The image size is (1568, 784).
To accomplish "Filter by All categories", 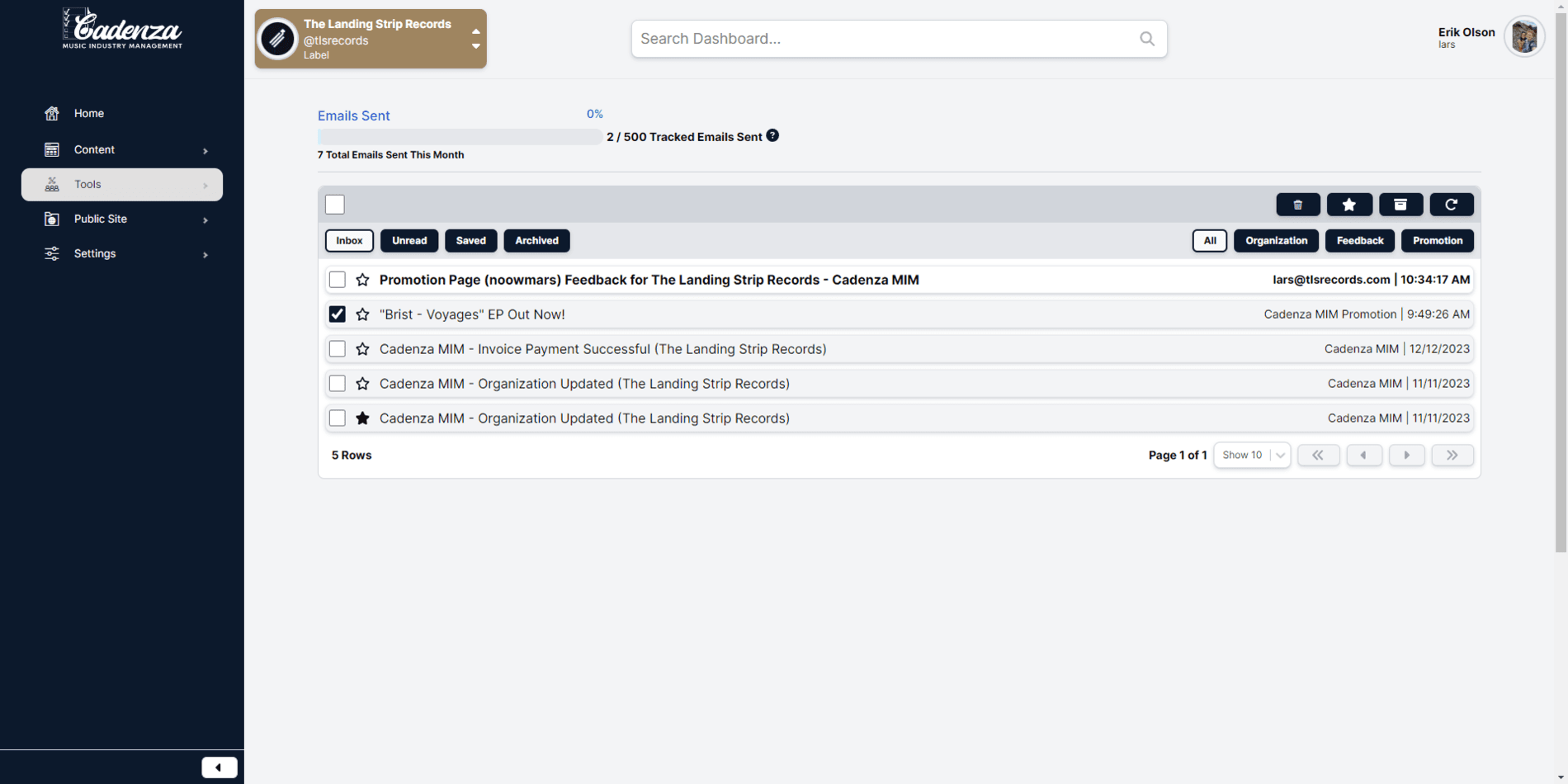I will 1210,241.
